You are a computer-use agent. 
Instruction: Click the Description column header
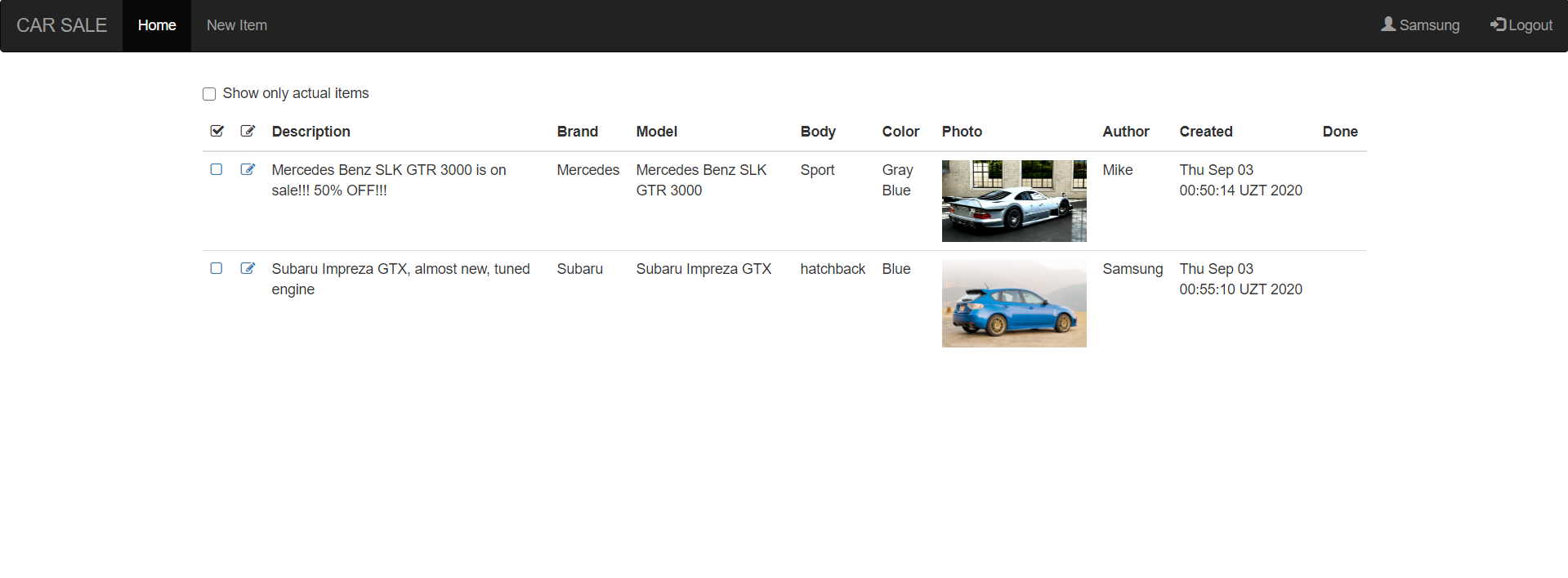pos(310,132)
